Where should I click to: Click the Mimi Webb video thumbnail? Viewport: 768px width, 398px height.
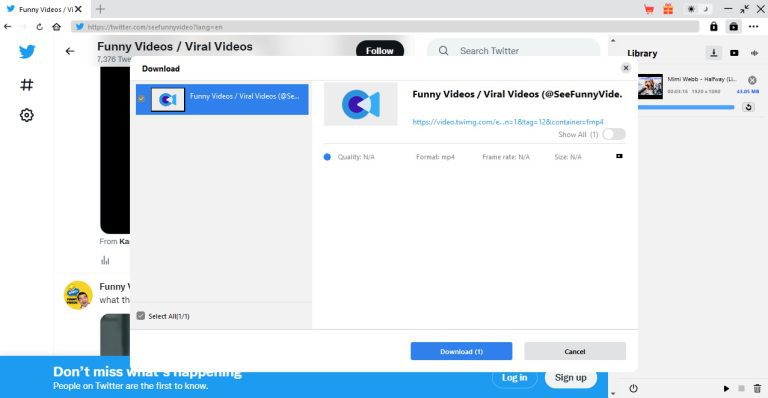[650, 87]
